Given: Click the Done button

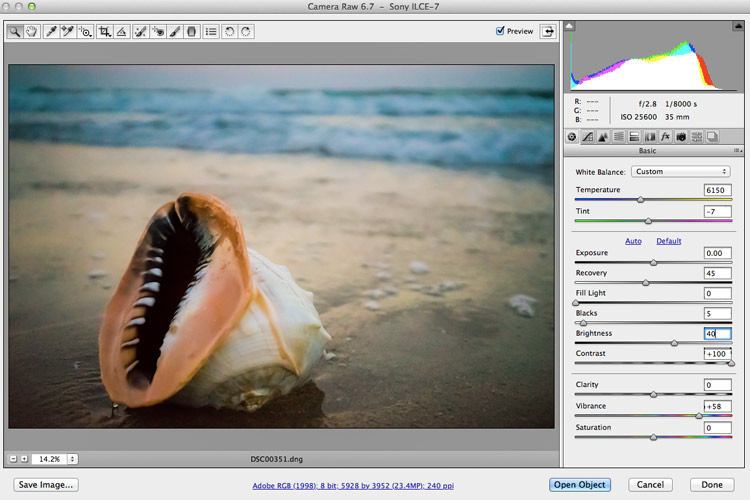Looking at the screenshot, I should [712, 485].
